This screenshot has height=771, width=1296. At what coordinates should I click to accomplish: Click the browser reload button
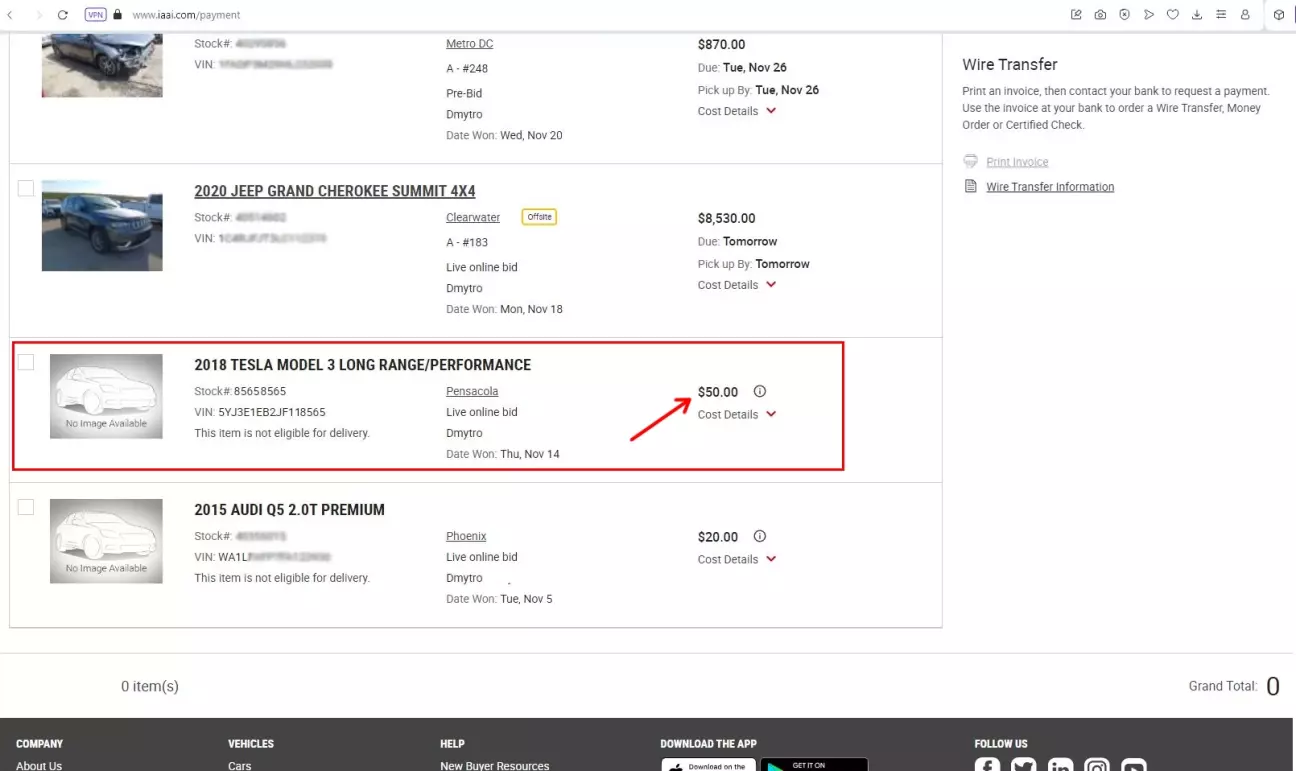(63, 15)
